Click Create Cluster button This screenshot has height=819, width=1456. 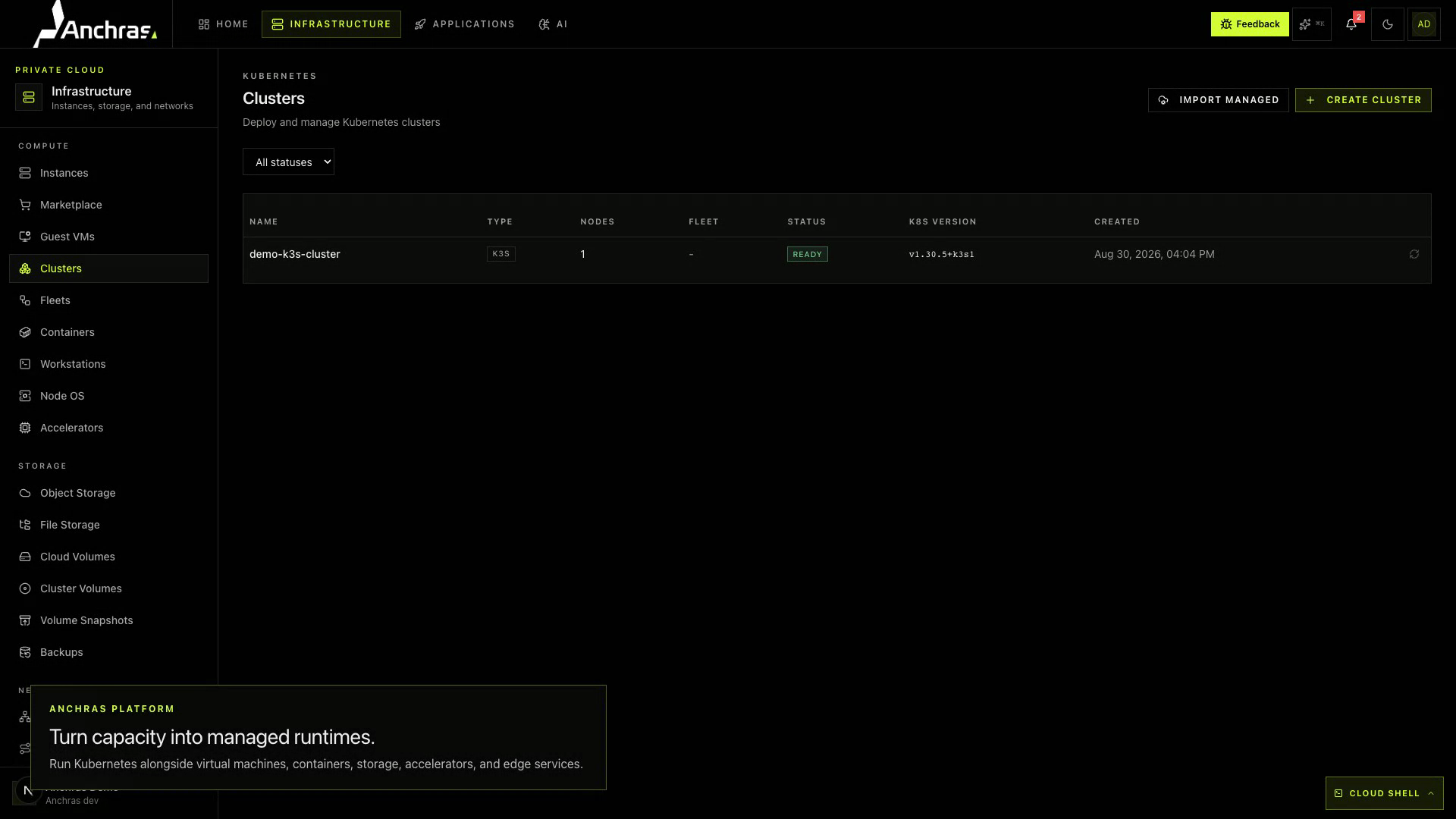[1363, 100]
